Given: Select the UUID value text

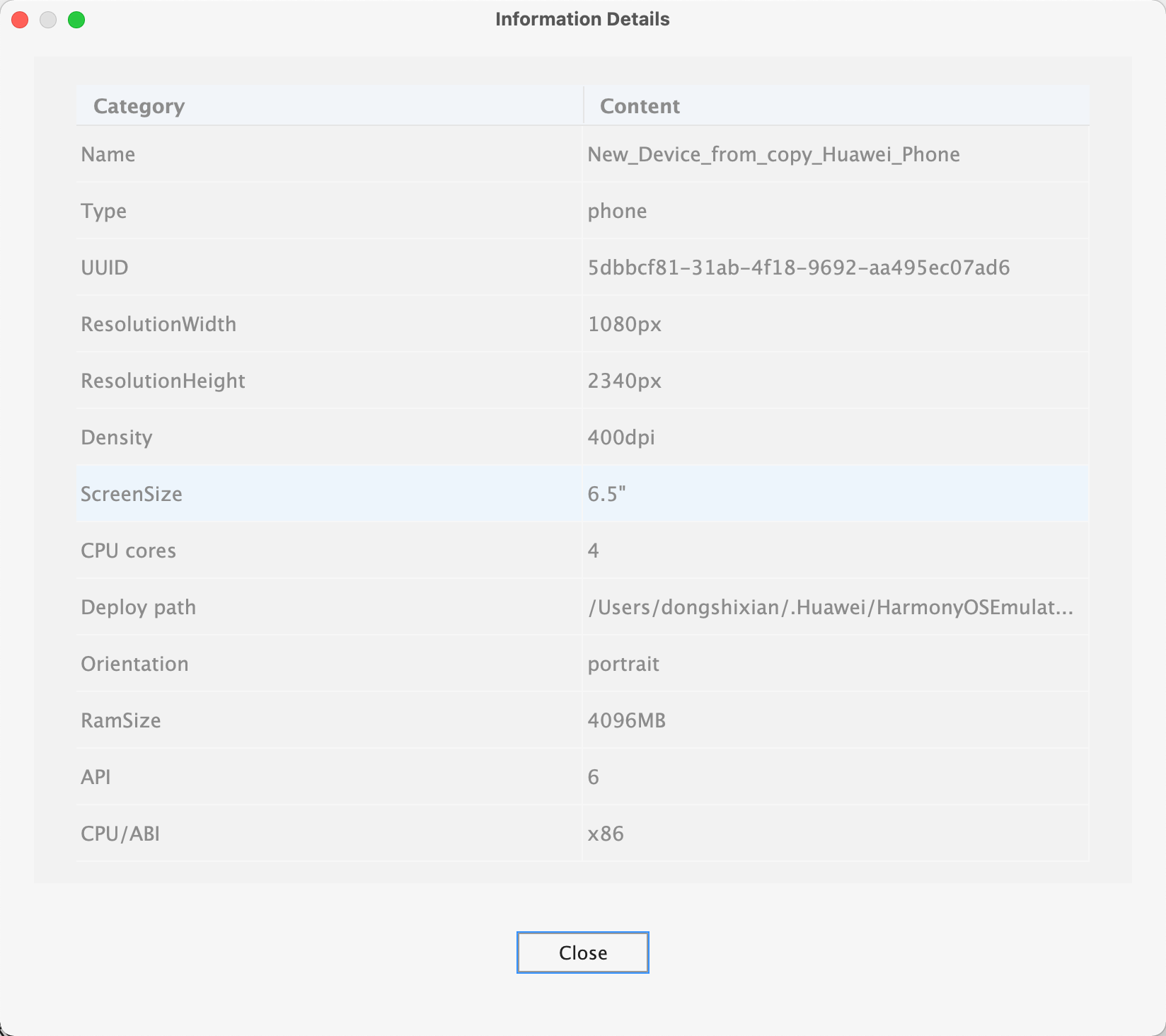Looking at the screenshot, I should (798, 267).
